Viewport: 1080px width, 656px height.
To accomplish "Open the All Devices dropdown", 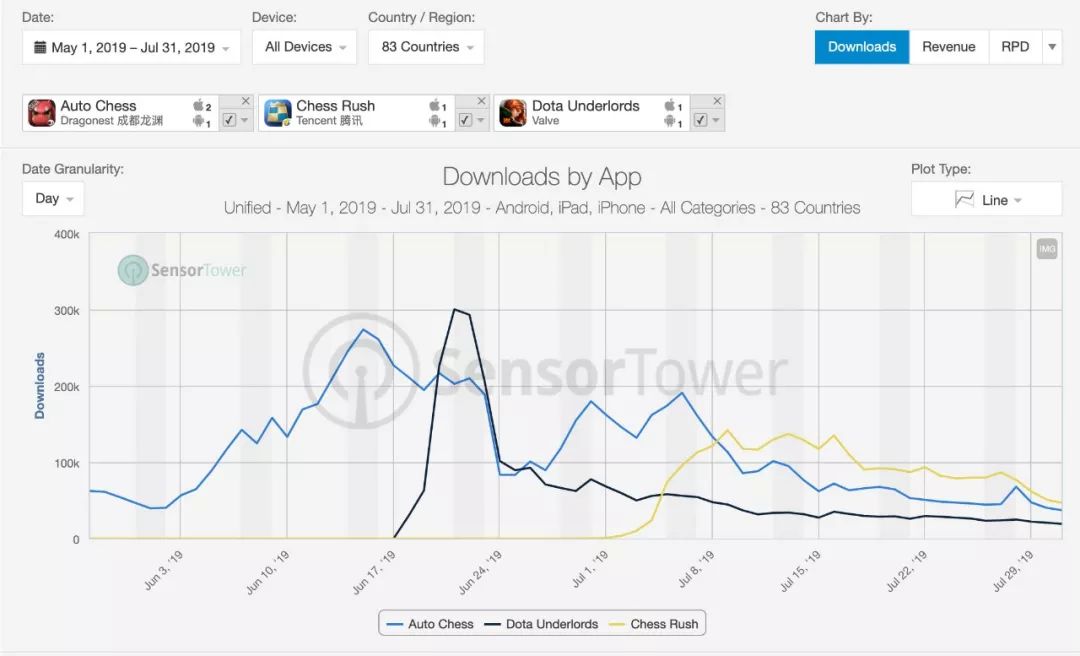I will 305,47.
